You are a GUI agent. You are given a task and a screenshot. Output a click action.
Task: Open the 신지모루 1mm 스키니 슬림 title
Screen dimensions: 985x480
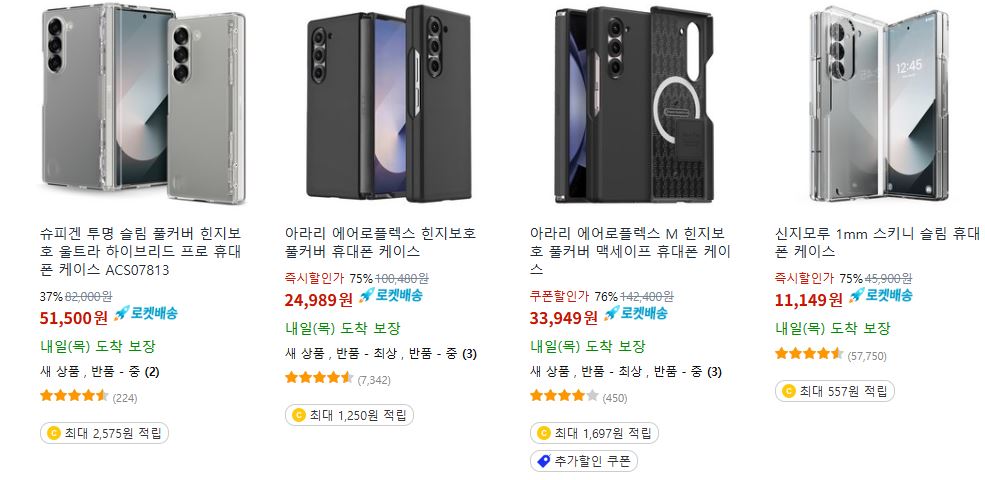(x=877, y=243)
